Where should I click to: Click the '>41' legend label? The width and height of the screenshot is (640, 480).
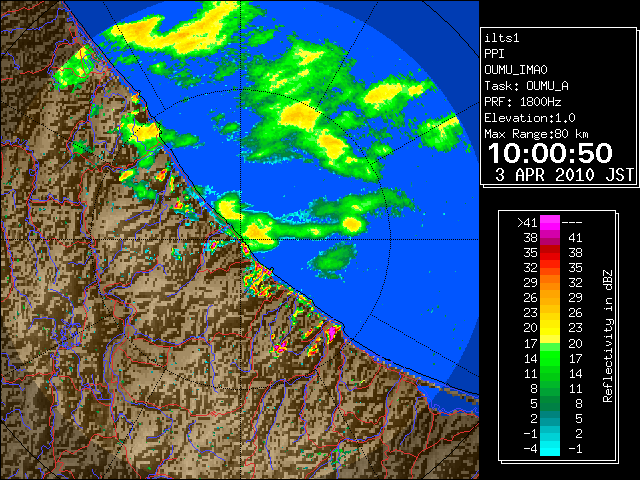pos(527,223)
